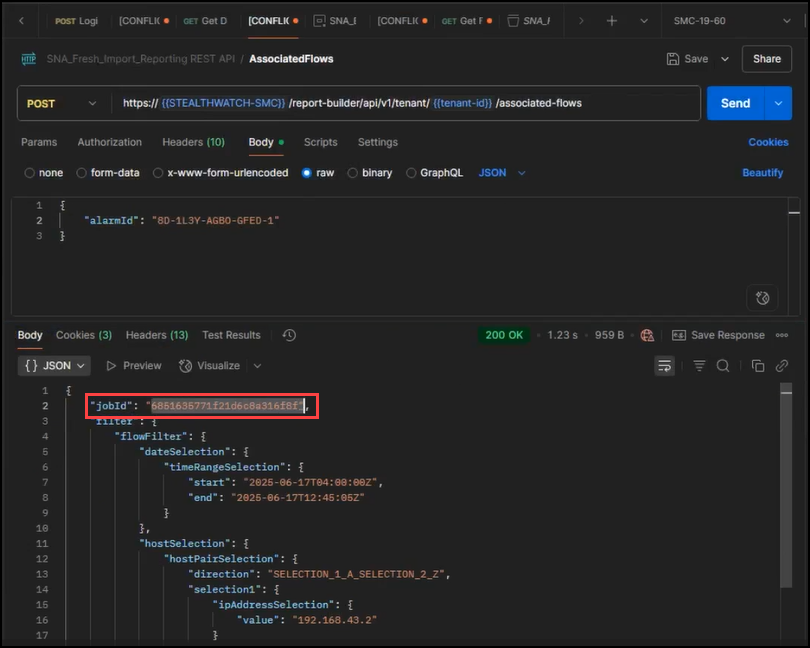This screenshot has width=810, height=648.
Task: Click the network warning globe icon
Action: click(647, 335)
